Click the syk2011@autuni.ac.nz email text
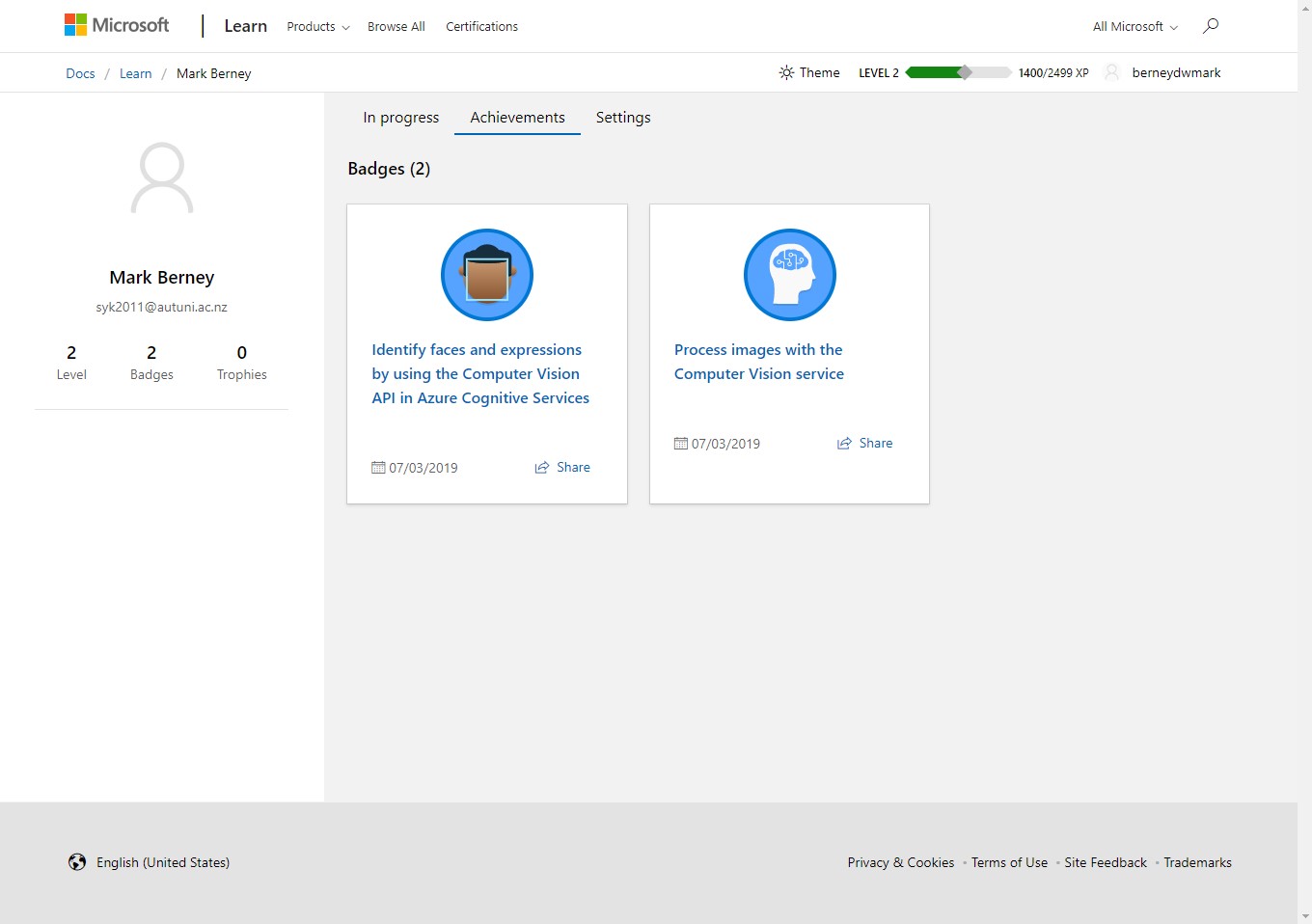Viewport: 1312px width, 924px height. pos(161,307)
